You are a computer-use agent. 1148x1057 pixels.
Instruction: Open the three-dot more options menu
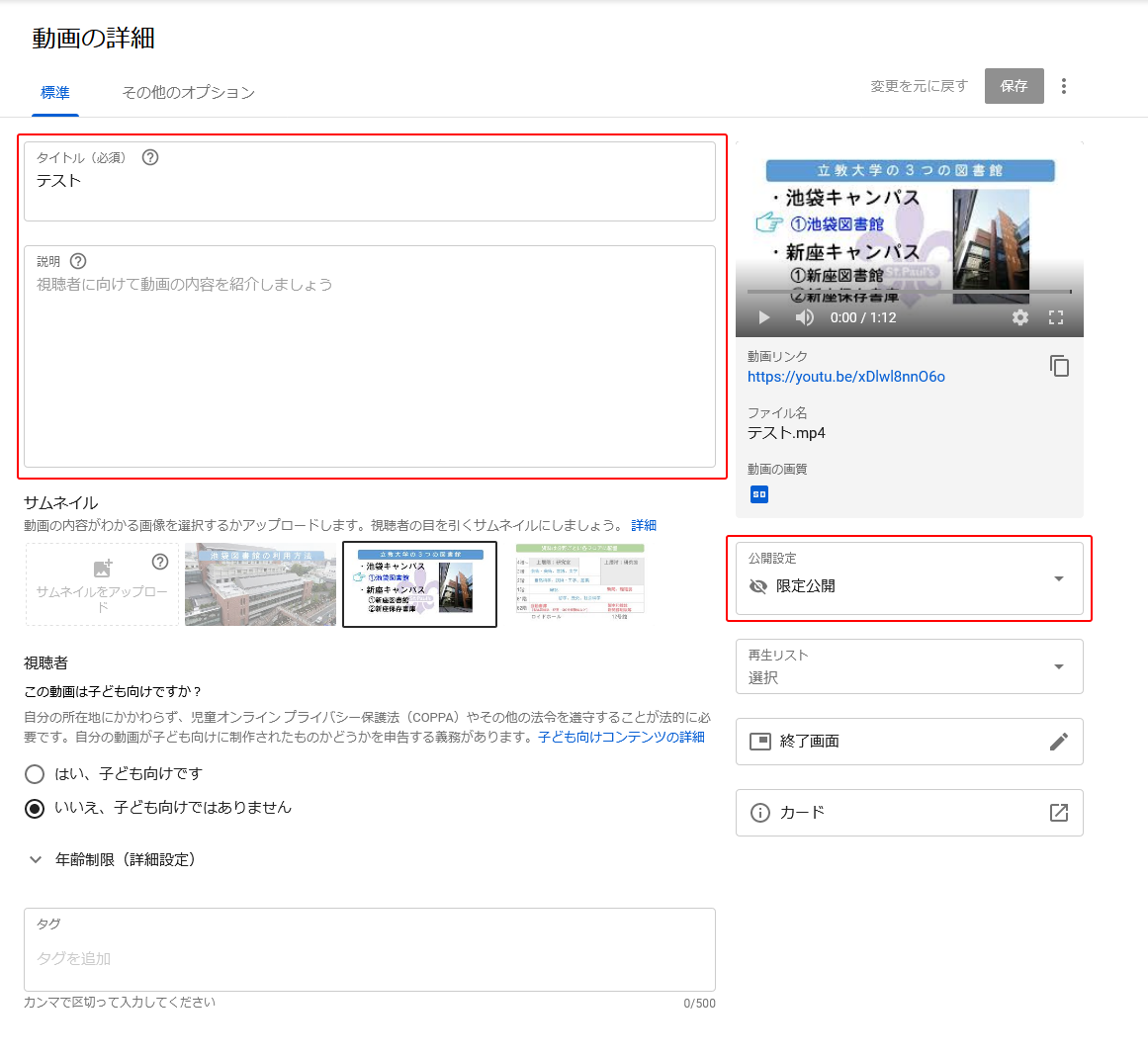[x=1064, y=86]
